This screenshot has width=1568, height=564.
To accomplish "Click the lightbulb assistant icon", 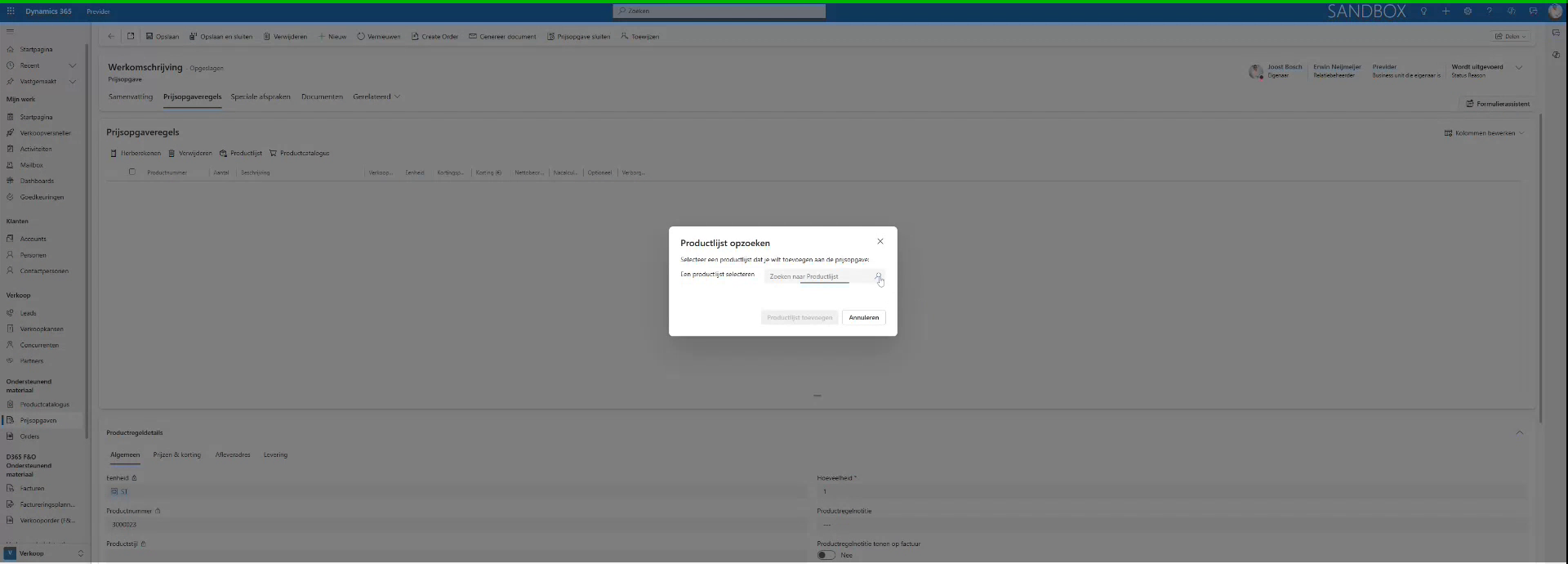I will [1423, 11].
